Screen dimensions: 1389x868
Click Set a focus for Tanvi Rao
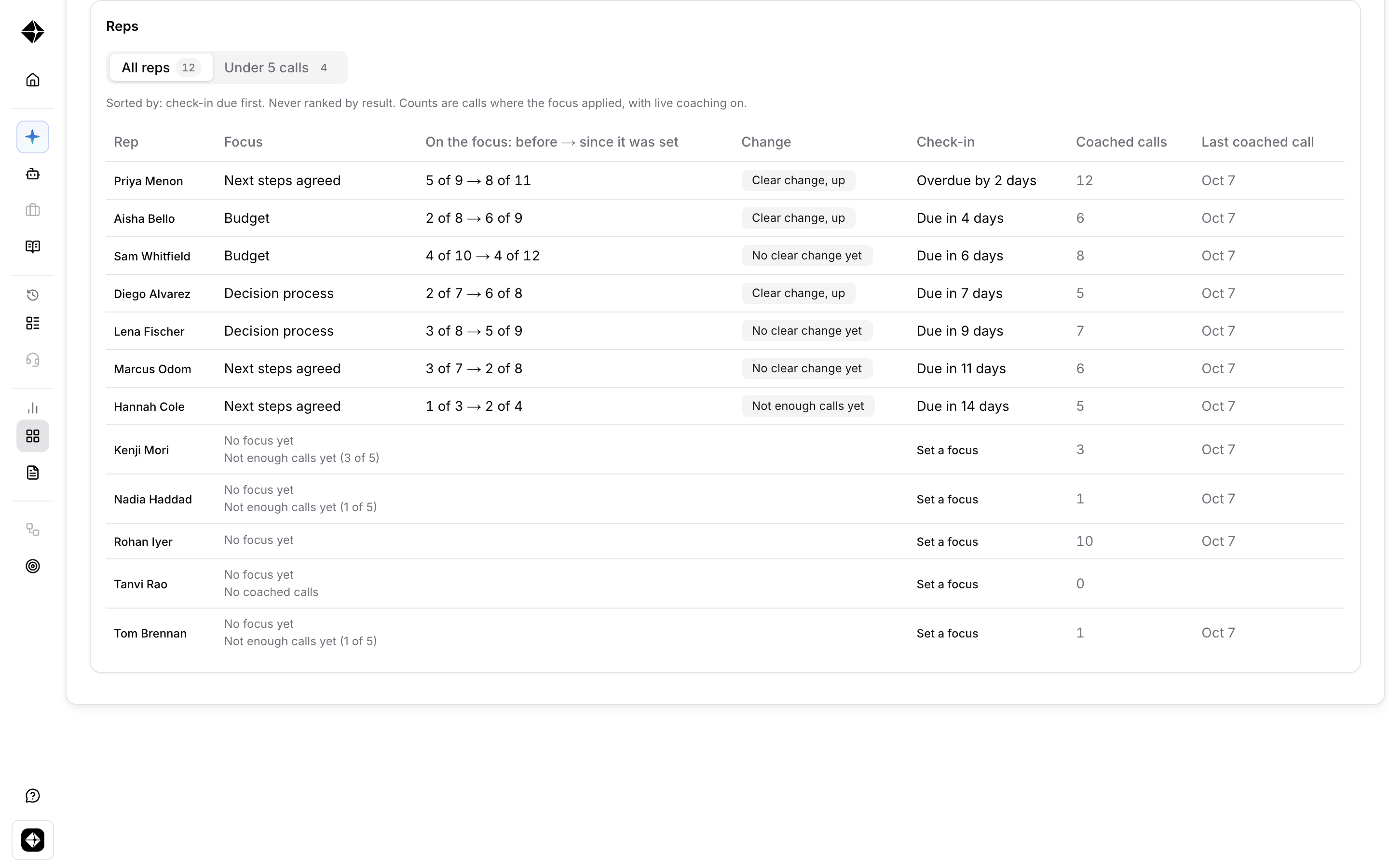(947, 584)
